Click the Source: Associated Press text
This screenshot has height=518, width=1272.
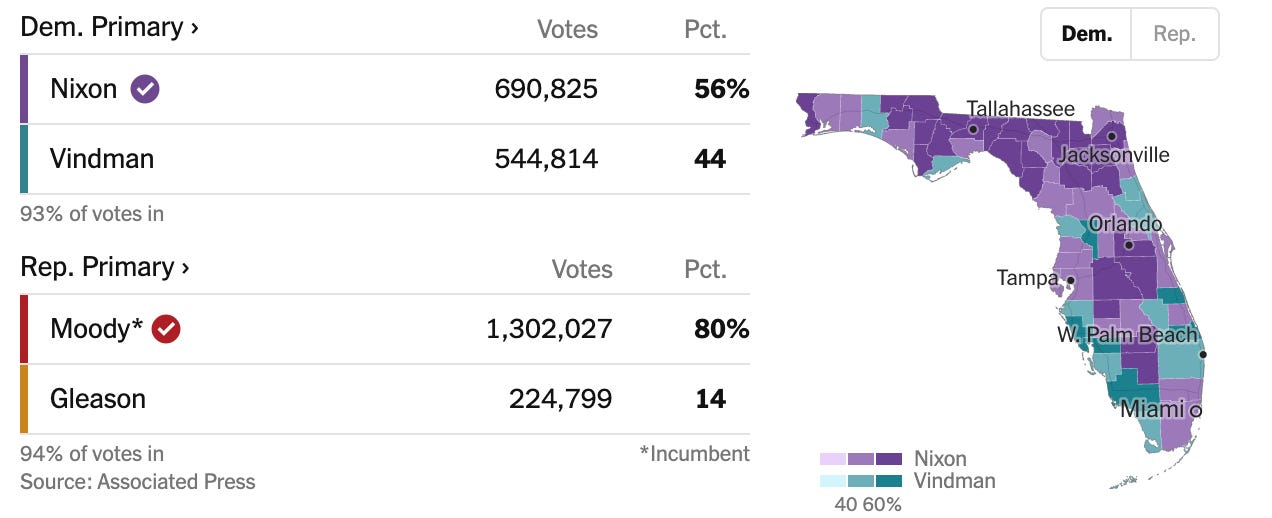[138, 482]
